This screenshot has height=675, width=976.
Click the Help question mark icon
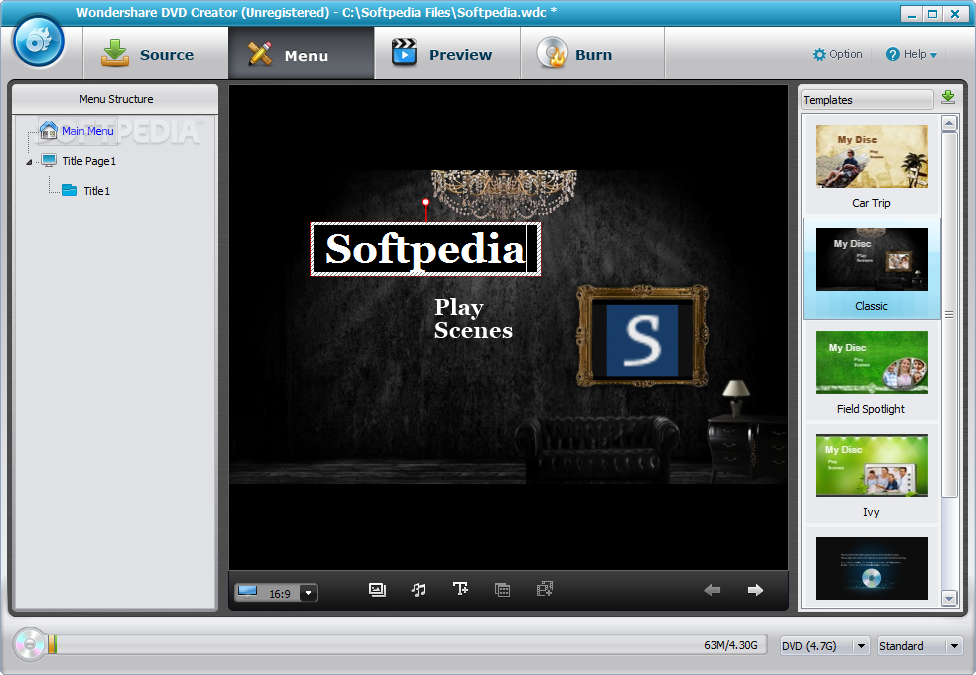tap(893, 54)
